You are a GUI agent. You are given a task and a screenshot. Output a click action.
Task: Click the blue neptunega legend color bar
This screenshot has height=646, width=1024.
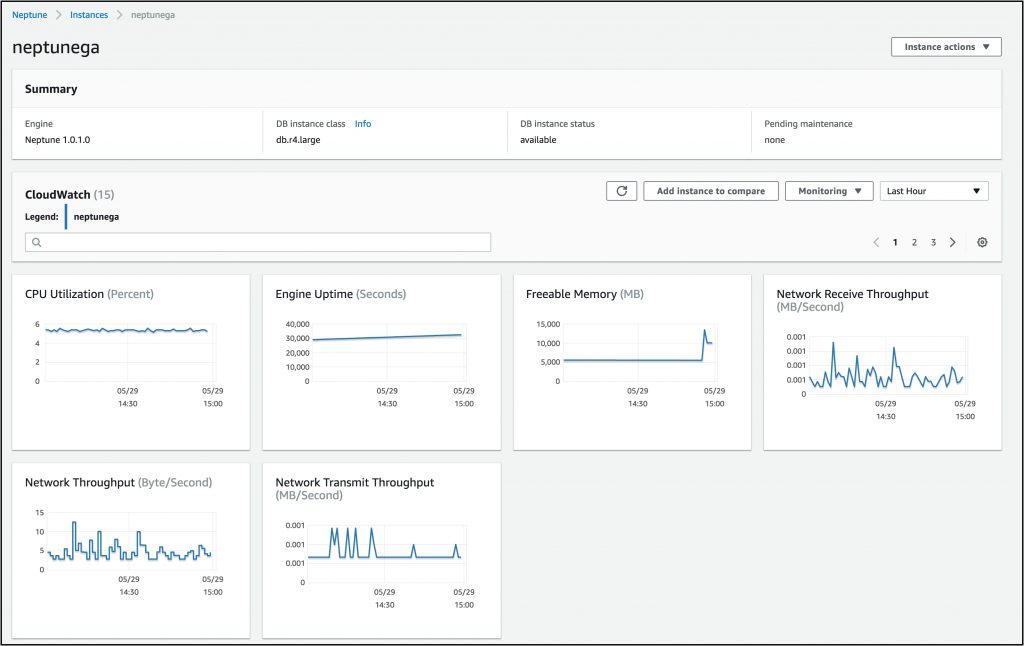point(65,217)
